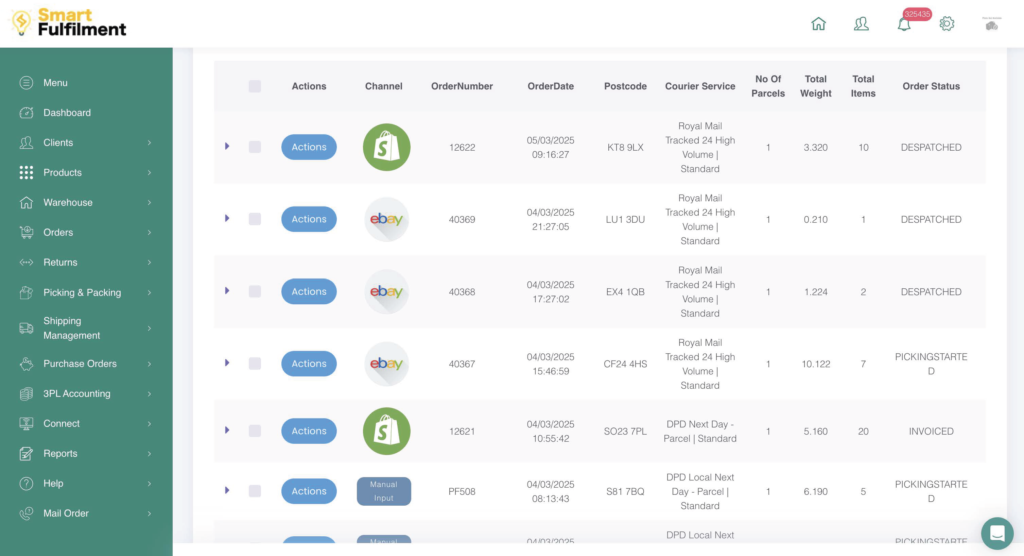Click the Shopify channel icon for order 12622

(x=386, y=147)
